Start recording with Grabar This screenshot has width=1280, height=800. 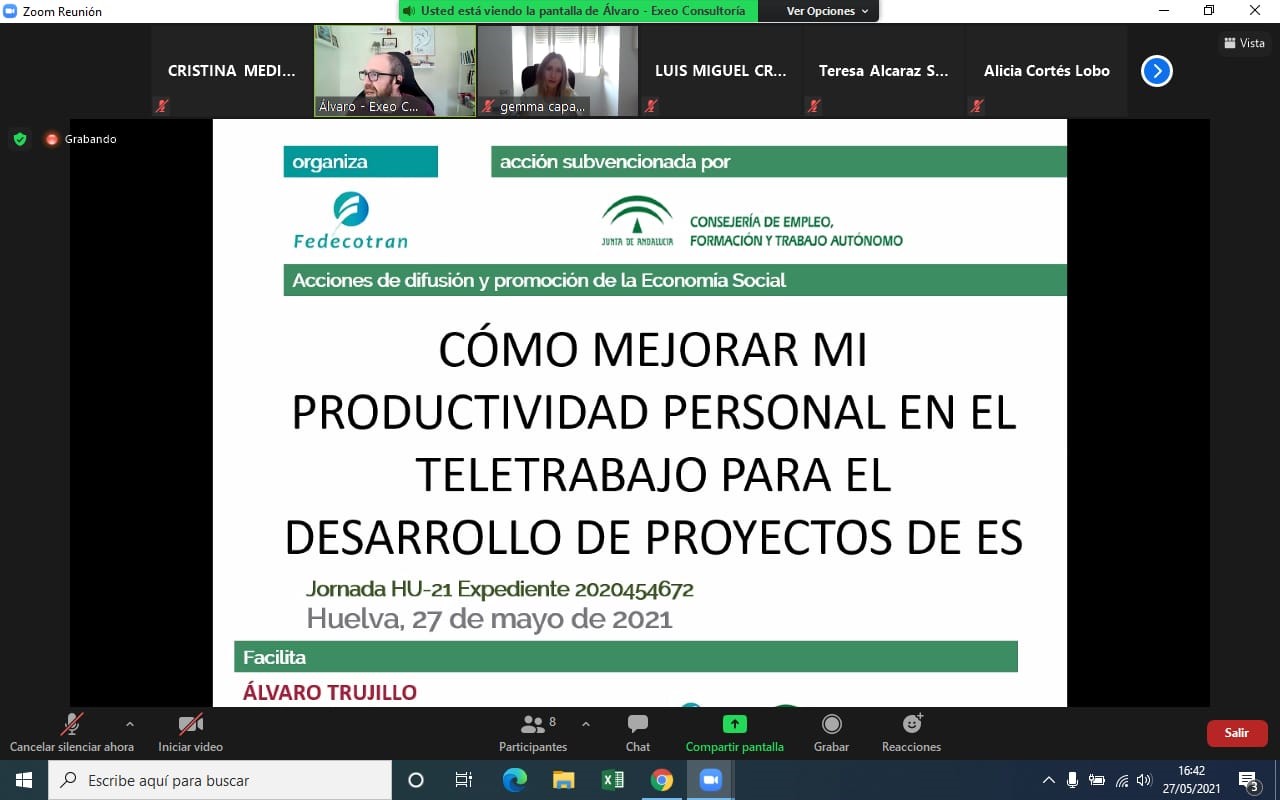tap(831, 732)
